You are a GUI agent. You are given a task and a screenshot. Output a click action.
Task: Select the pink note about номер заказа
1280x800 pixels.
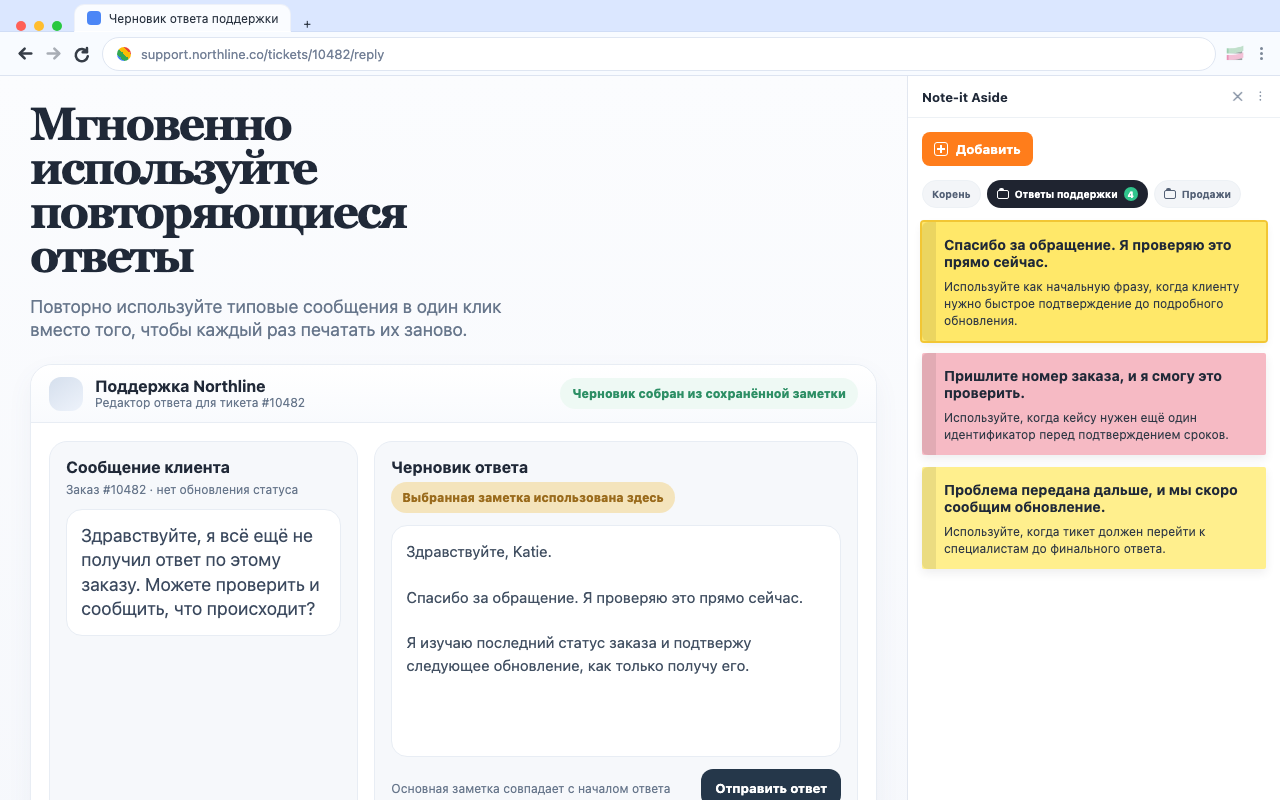(x=1093, y=404)
